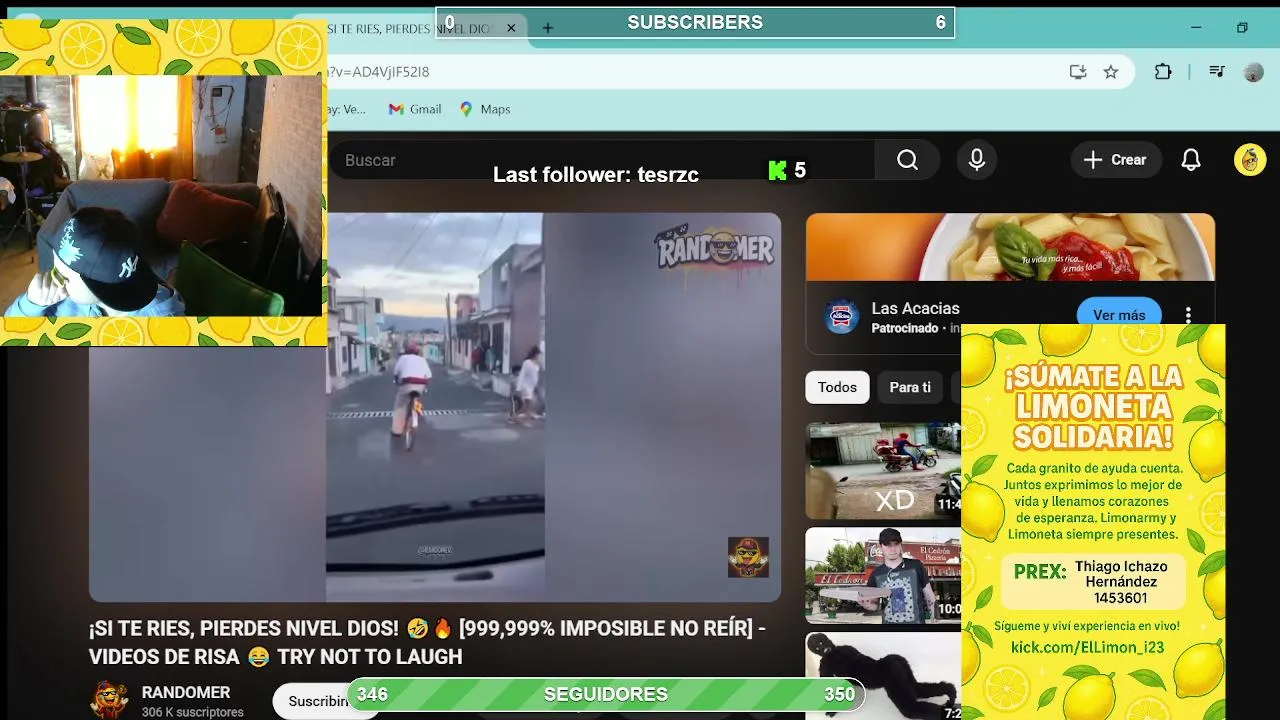Click the YouTube Buscar search field

(x=602, y=160)
